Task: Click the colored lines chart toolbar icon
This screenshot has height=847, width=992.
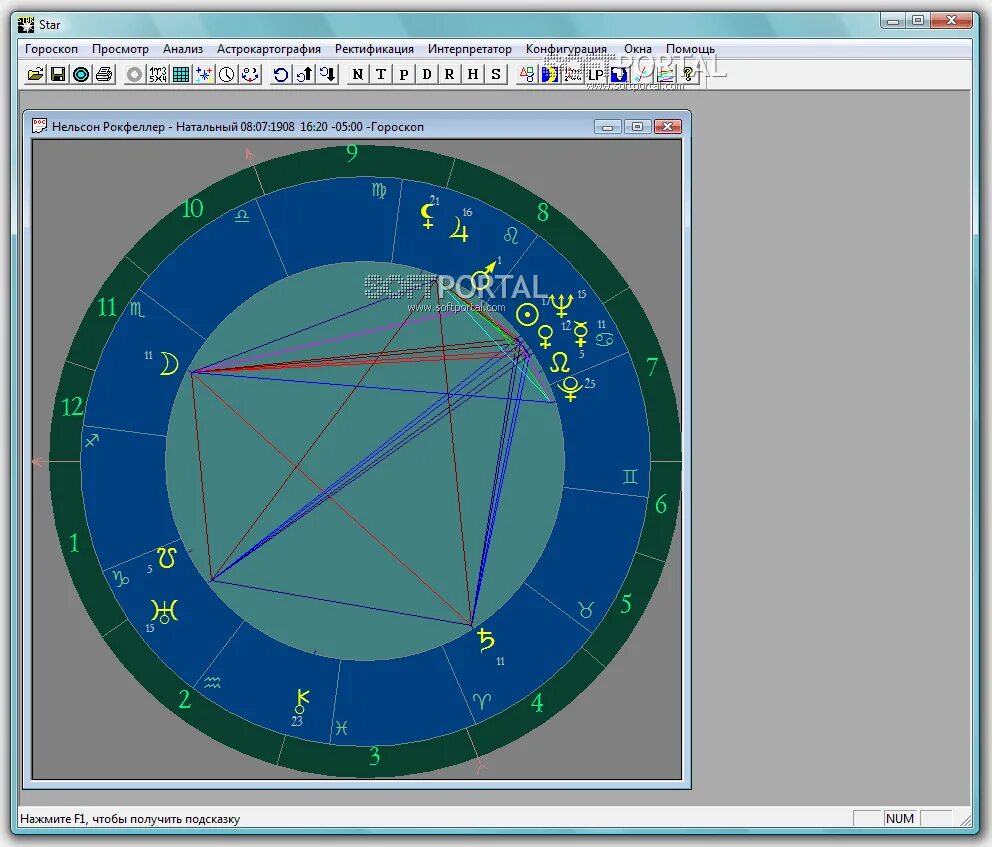Action: pos(665,75)
